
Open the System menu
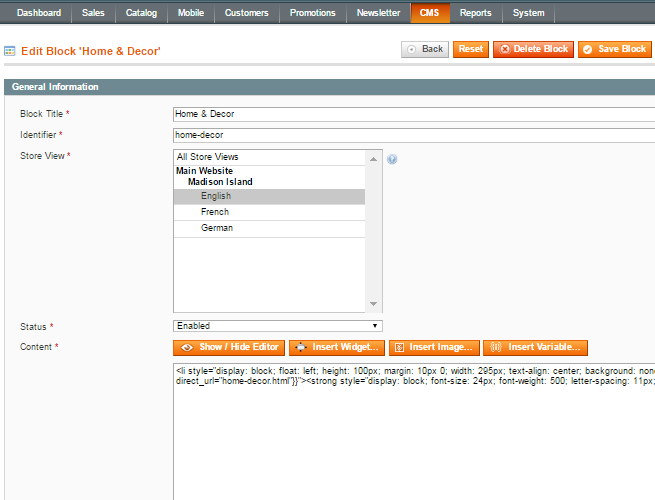(x=528, y=13)
